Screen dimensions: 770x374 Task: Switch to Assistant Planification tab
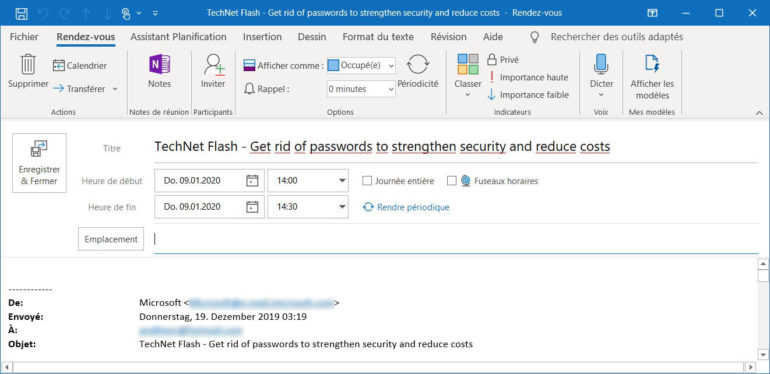tap(178, 37)
